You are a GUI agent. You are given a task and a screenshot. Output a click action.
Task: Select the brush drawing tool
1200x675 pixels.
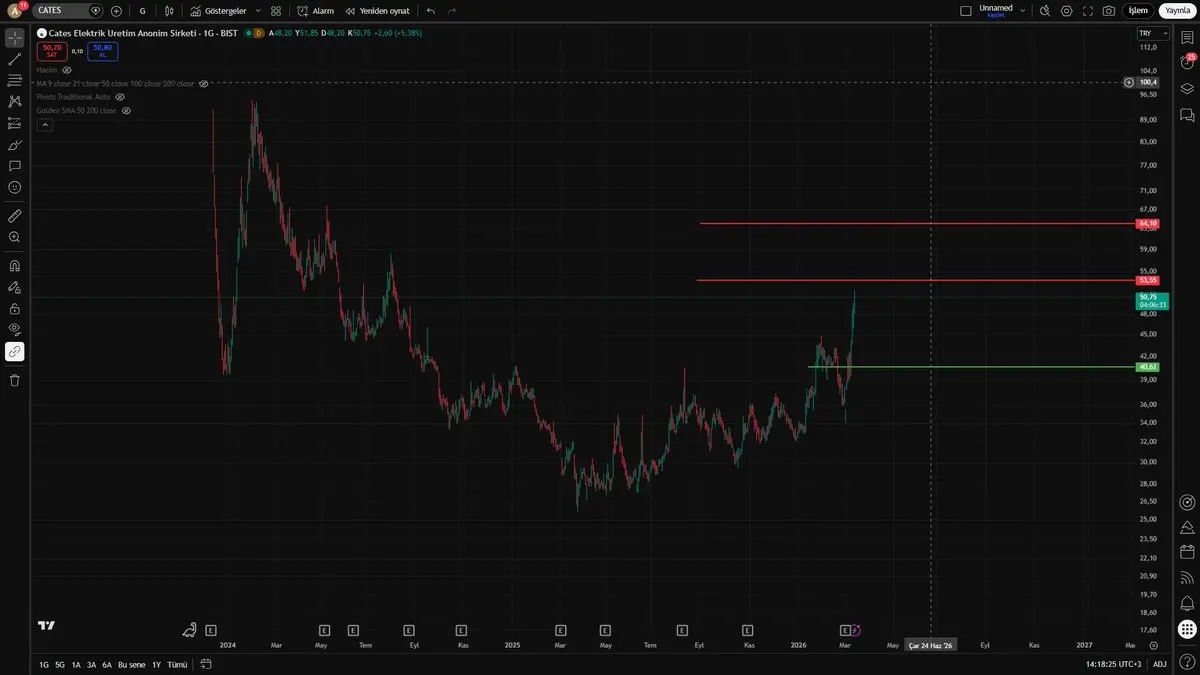click(15, 145)
